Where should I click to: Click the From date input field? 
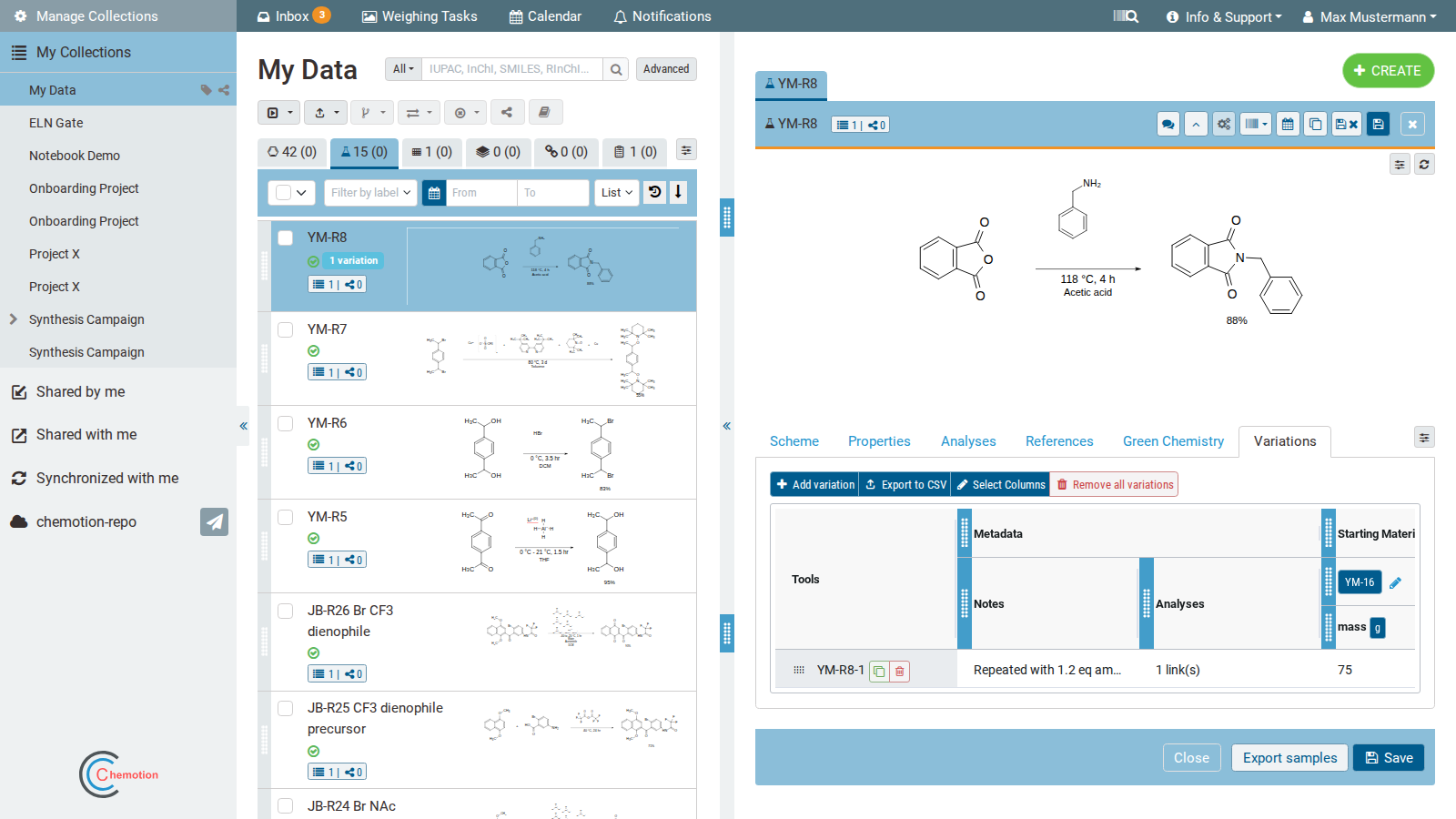click(x=481, y=193)
